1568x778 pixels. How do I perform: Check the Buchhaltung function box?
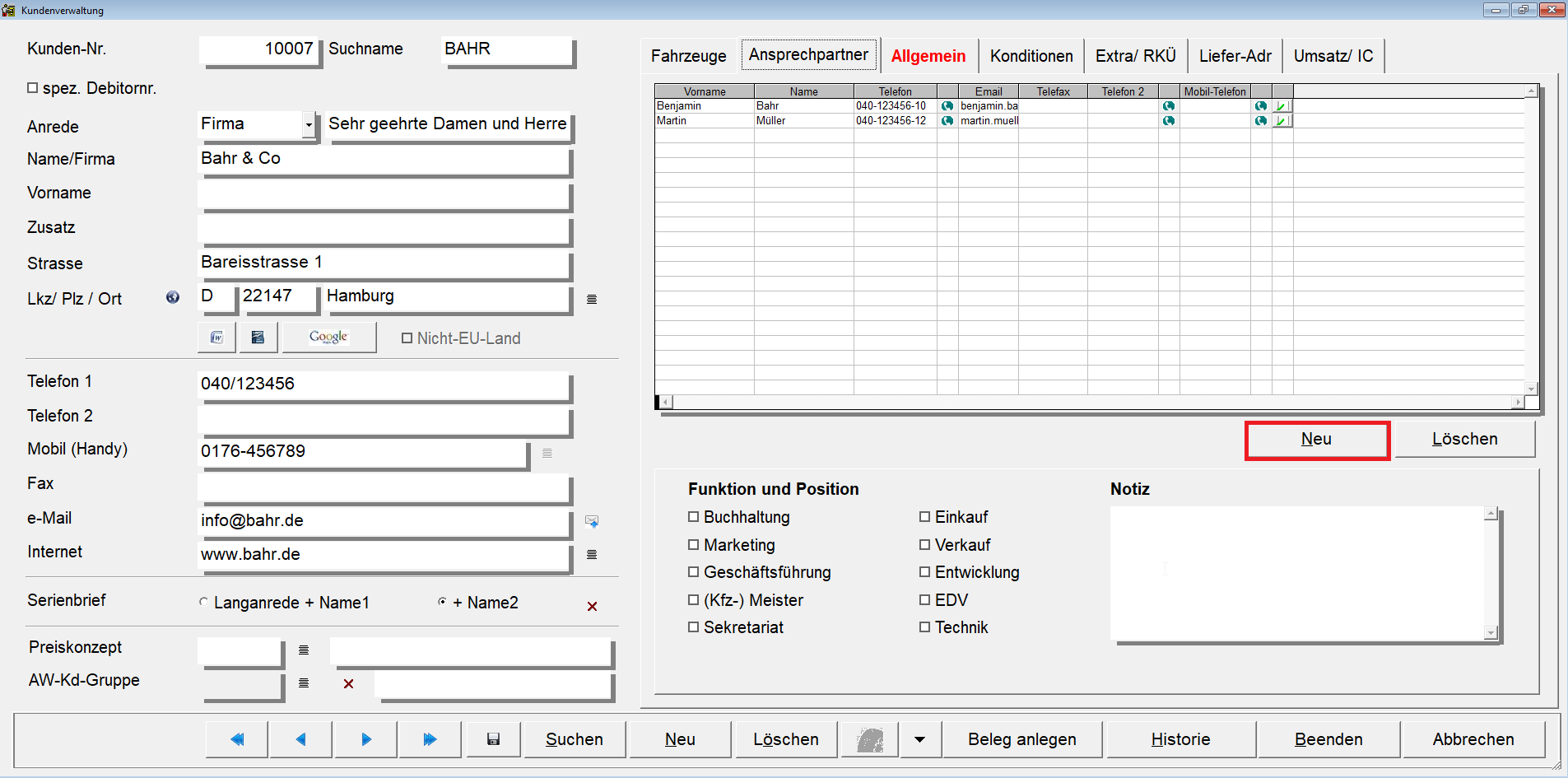pos(693,517)
